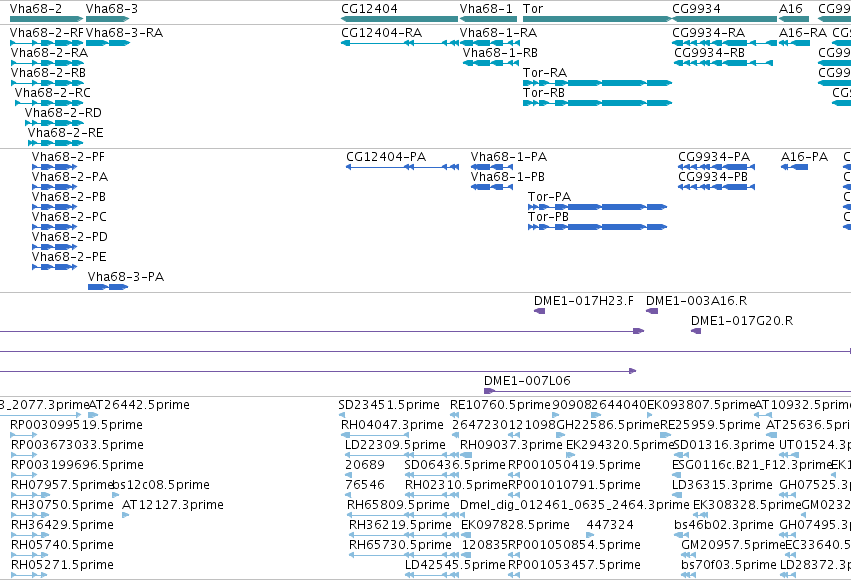Select the RH36219.5prime EST
Screen dimensions: 851x580
[404, 535]
